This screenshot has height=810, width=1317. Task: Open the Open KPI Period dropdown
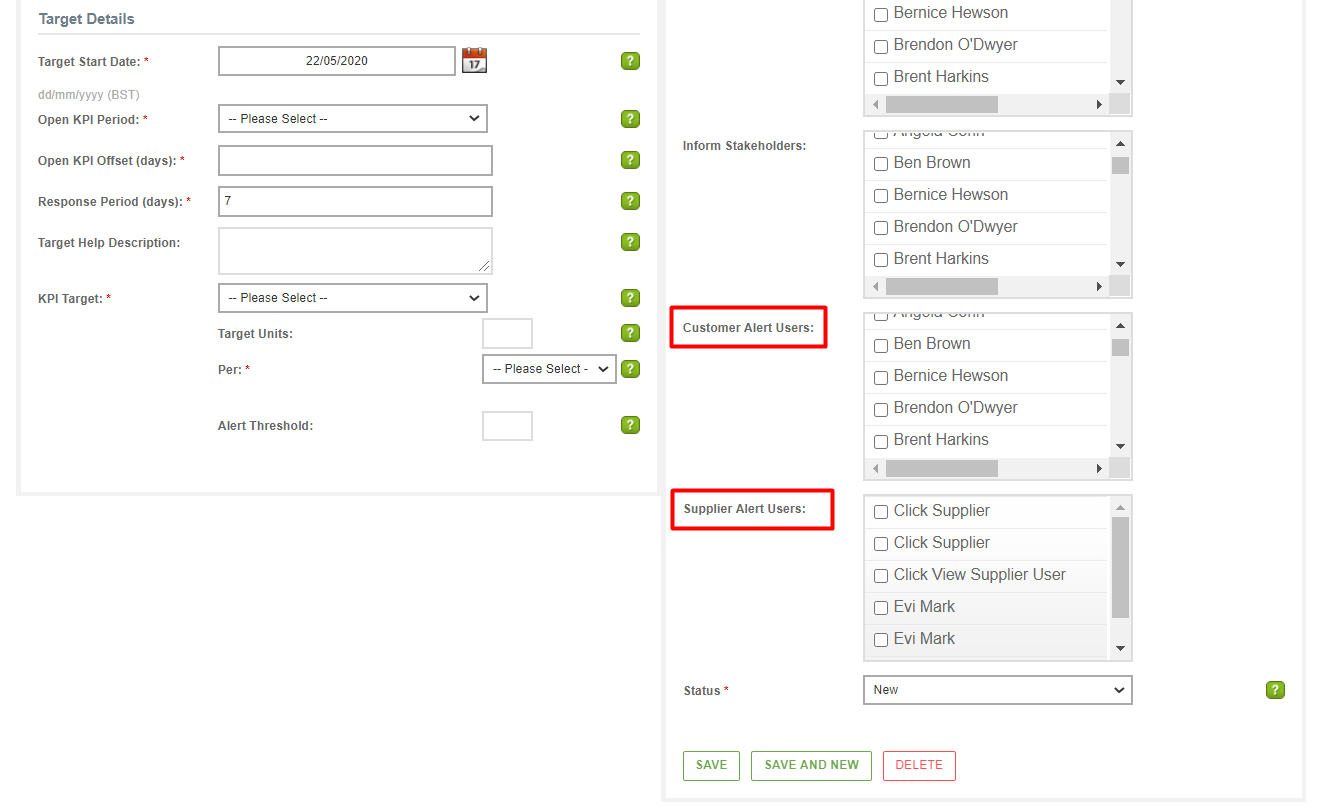point(353,119)
